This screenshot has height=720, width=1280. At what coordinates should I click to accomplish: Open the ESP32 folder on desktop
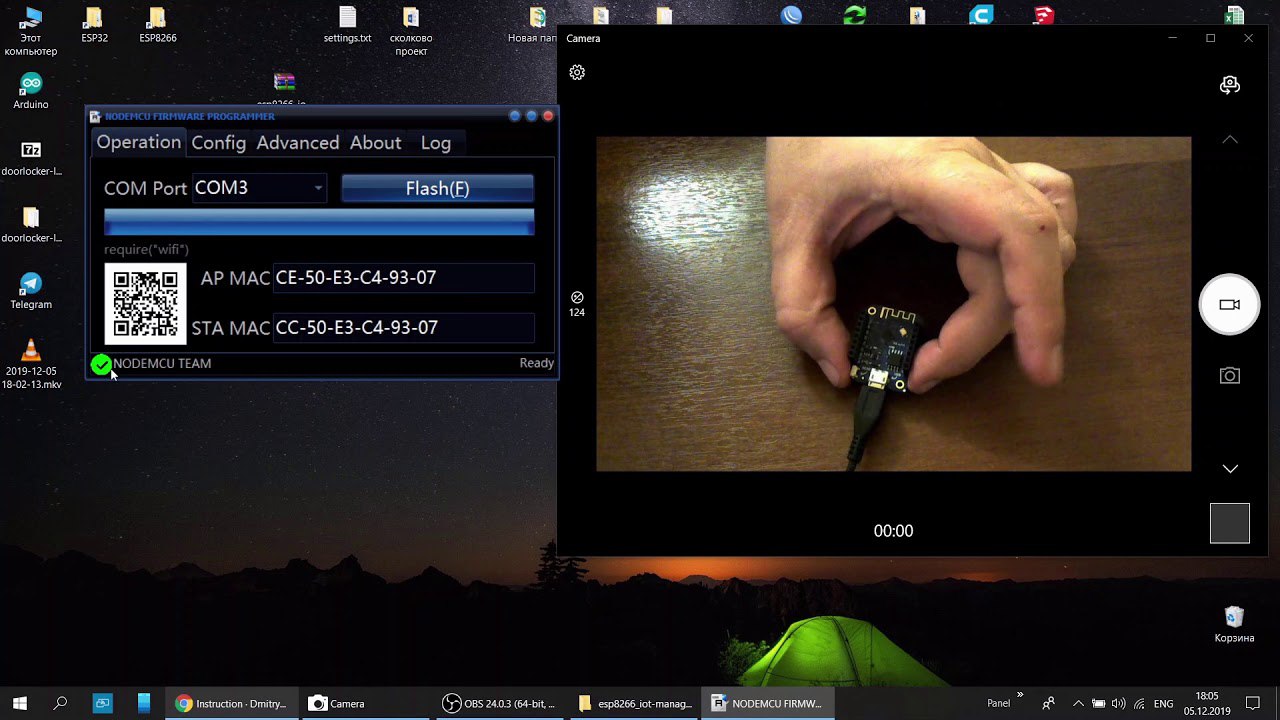click(x=94, y=25)
